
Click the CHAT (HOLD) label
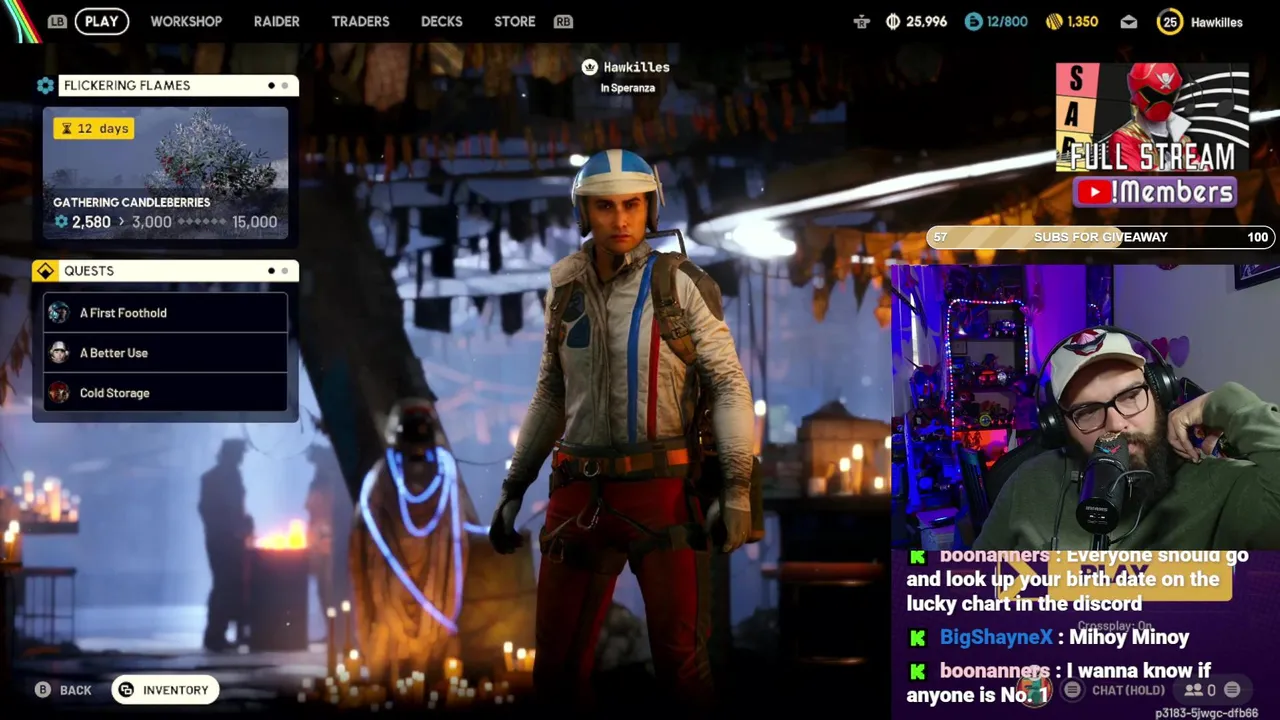[1128, 690]
